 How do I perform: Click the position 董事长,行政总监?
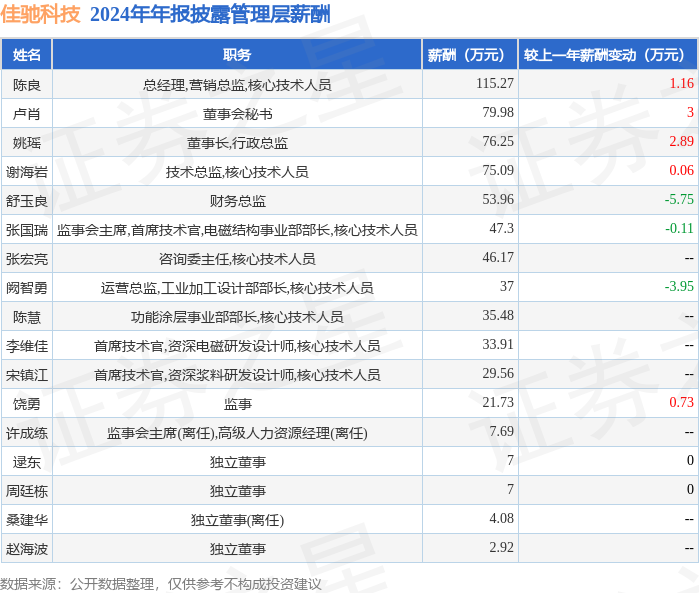(237, 143)
